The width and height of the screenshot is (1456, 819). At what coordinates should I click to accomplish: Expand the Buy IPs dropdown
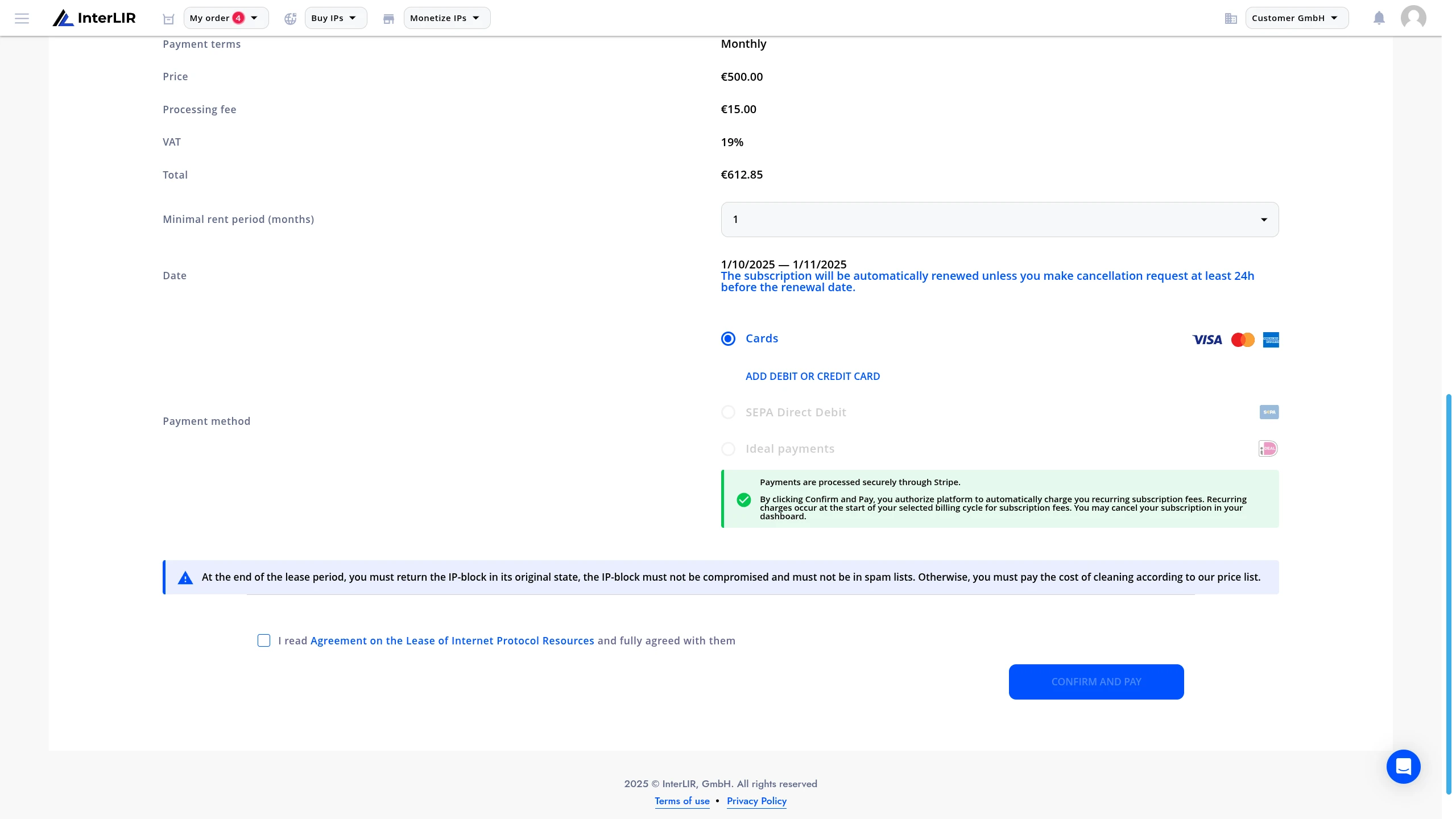pyautogui.click(x=336, y=18)
